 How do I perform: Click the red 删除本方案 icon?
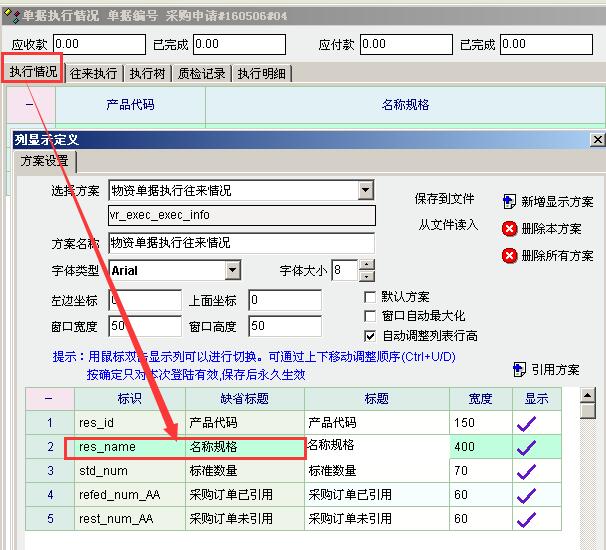click(x=509, y=228)
